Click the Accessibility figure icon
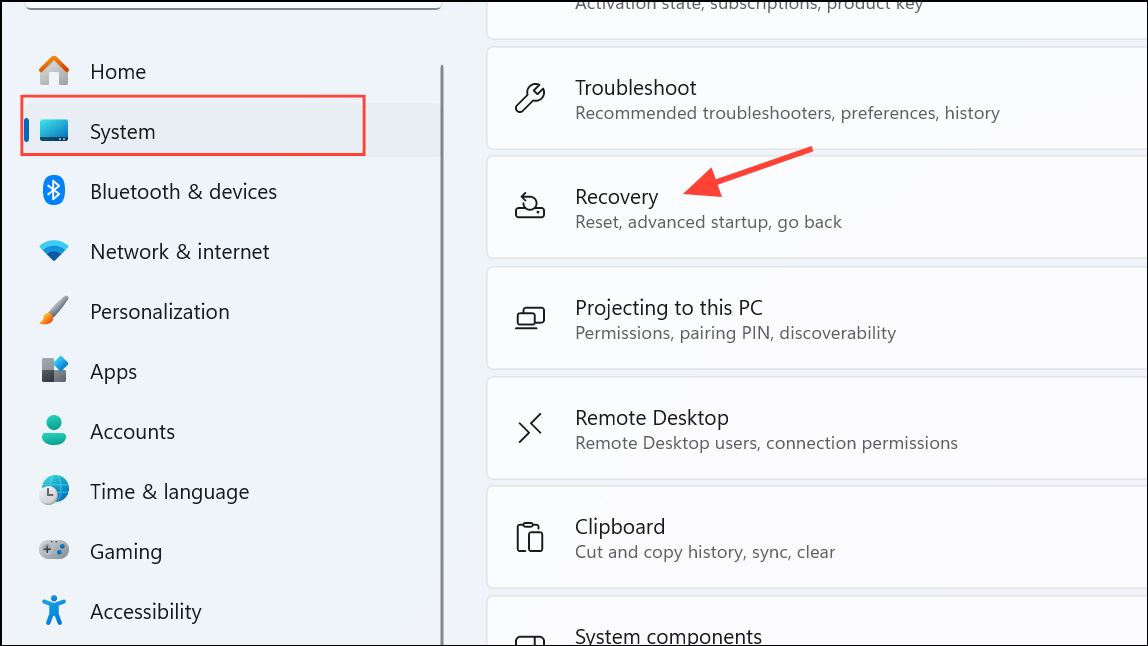Viewport: 1148px width, 646px height. (53, 610)
